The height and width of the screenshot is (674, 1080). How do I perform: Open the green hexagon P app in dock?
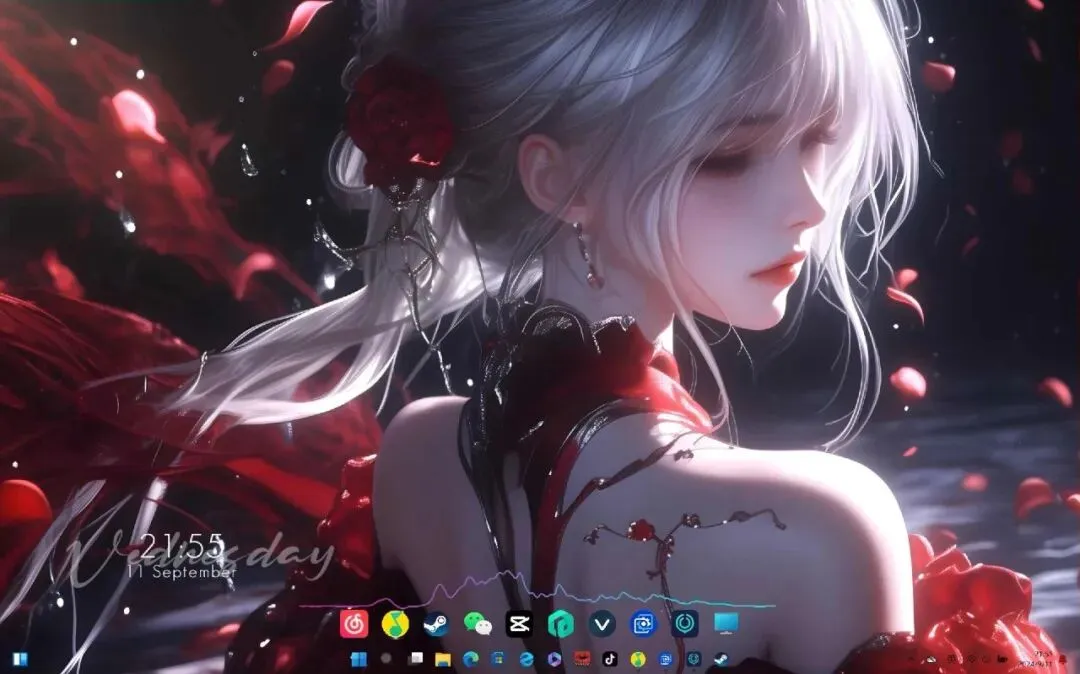click(x=561, y=624)
